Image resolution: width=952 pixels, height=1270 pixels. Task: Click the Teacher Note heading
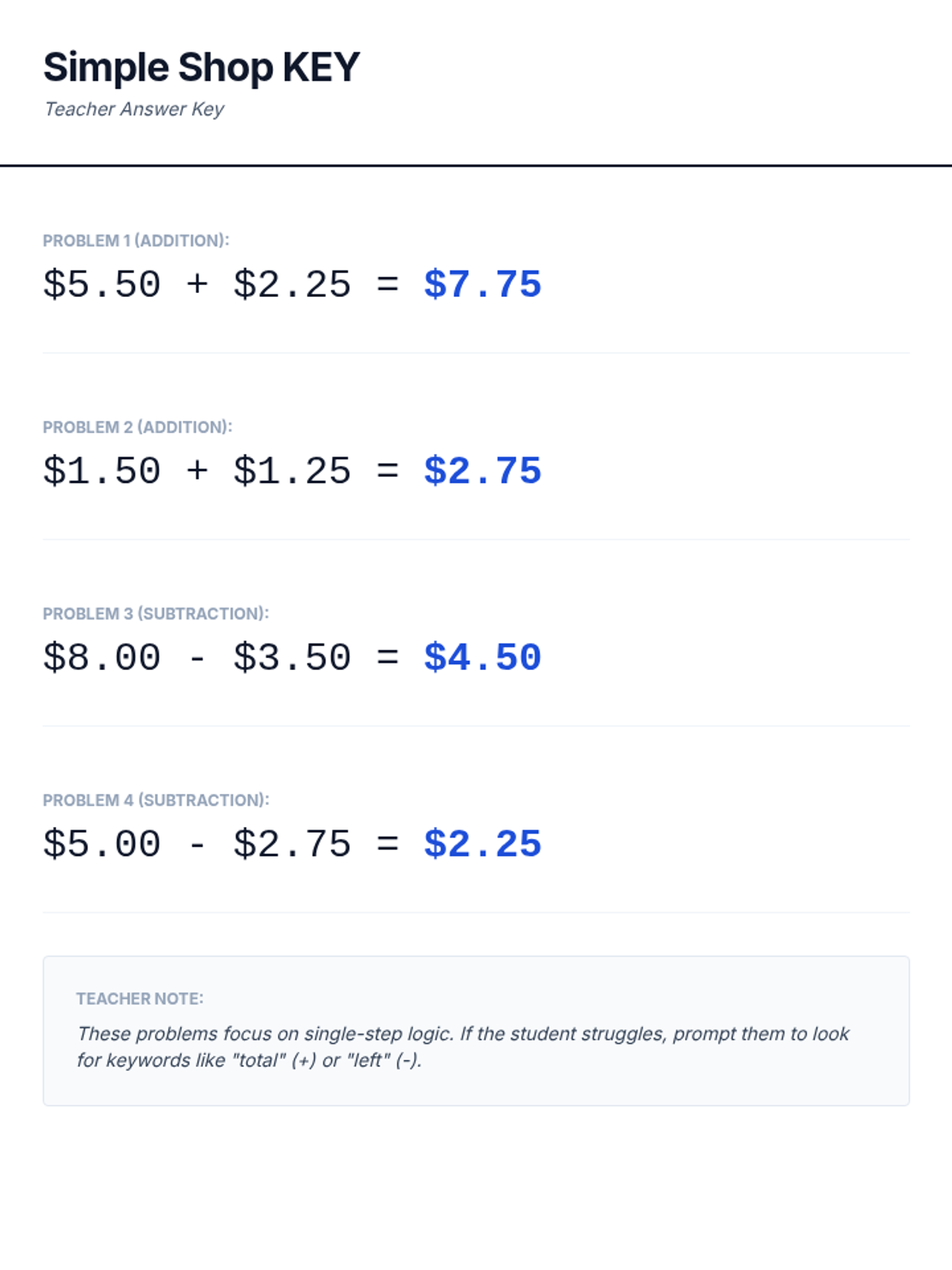click(140, 999)
